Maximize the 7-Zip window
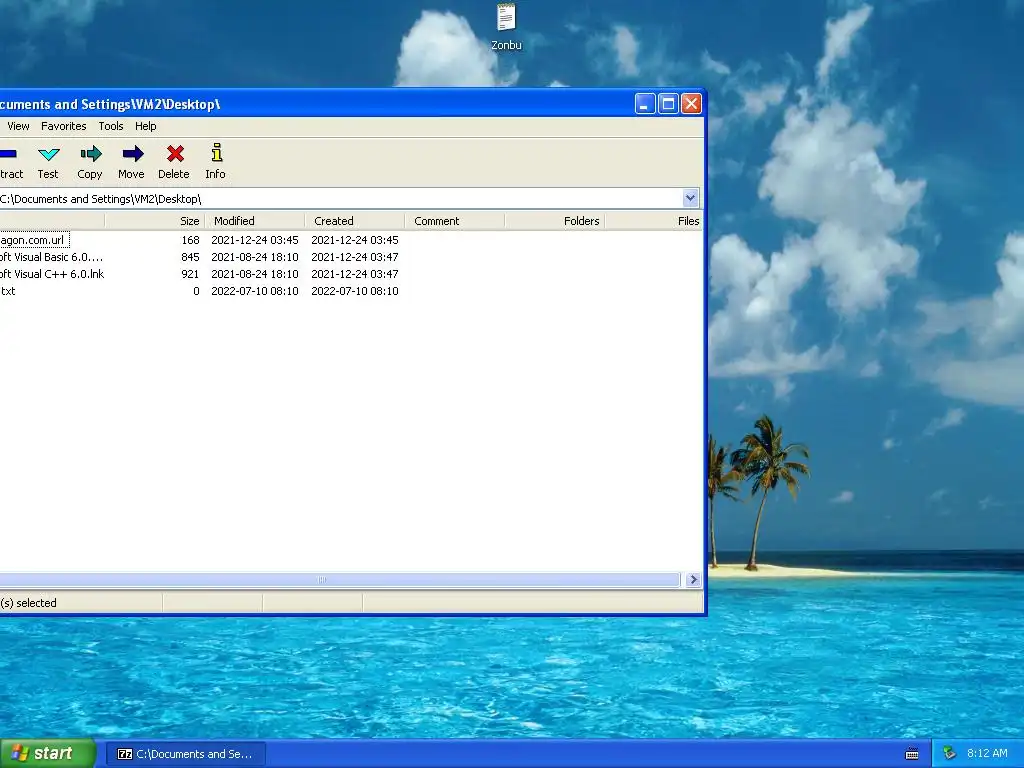1024x768 pixels. pos(668,104)
